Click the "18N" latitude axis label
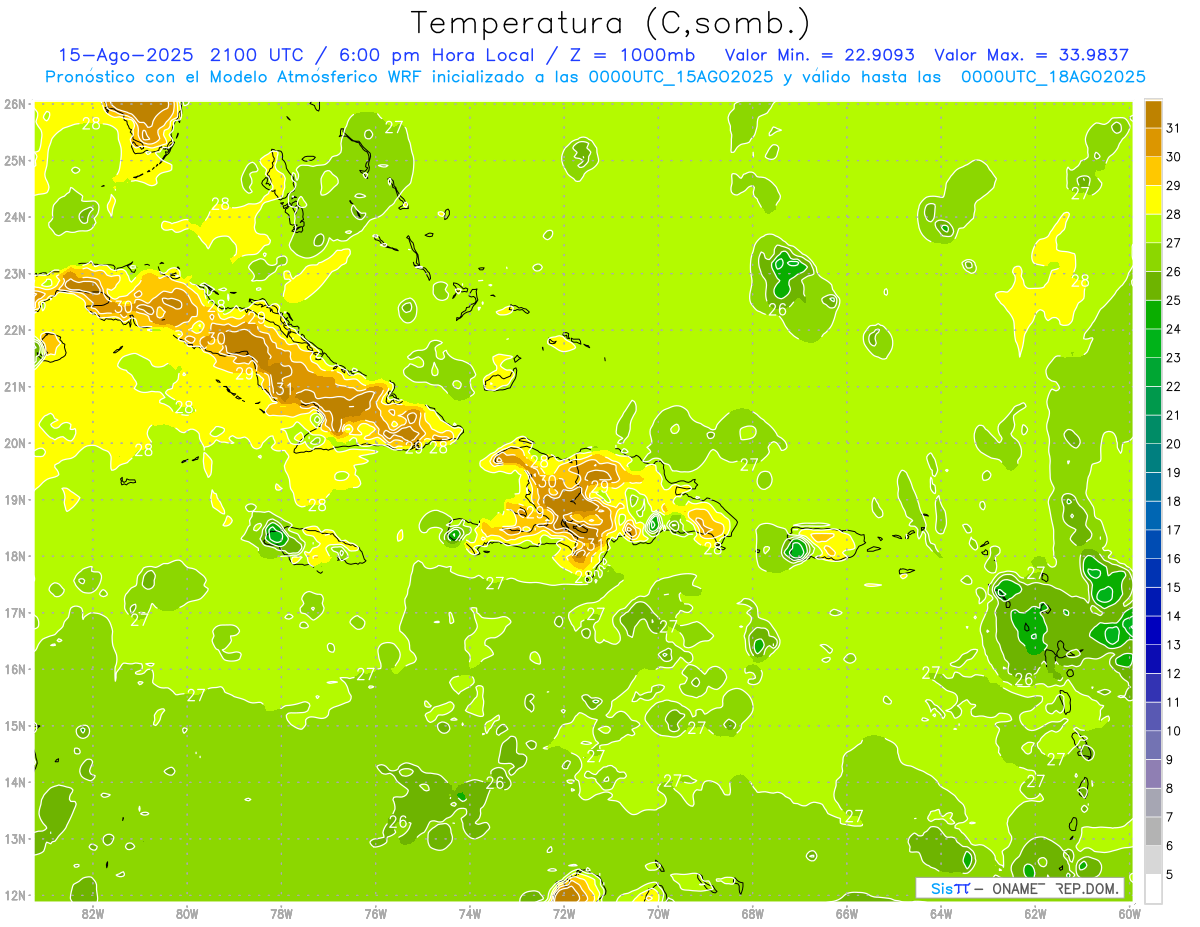The image size is (1200, 927). tap(15, 556)
